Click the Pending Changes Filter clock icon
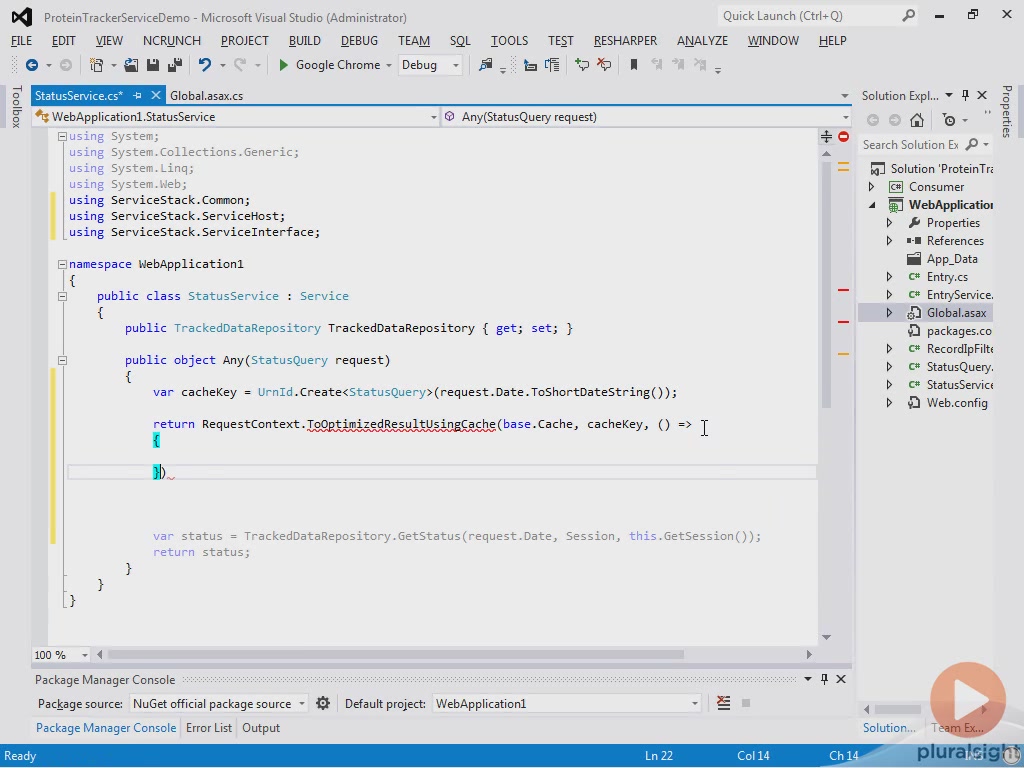Image resolution: width=1024 pixels, height=768 pixels. (x=950, y=120)
